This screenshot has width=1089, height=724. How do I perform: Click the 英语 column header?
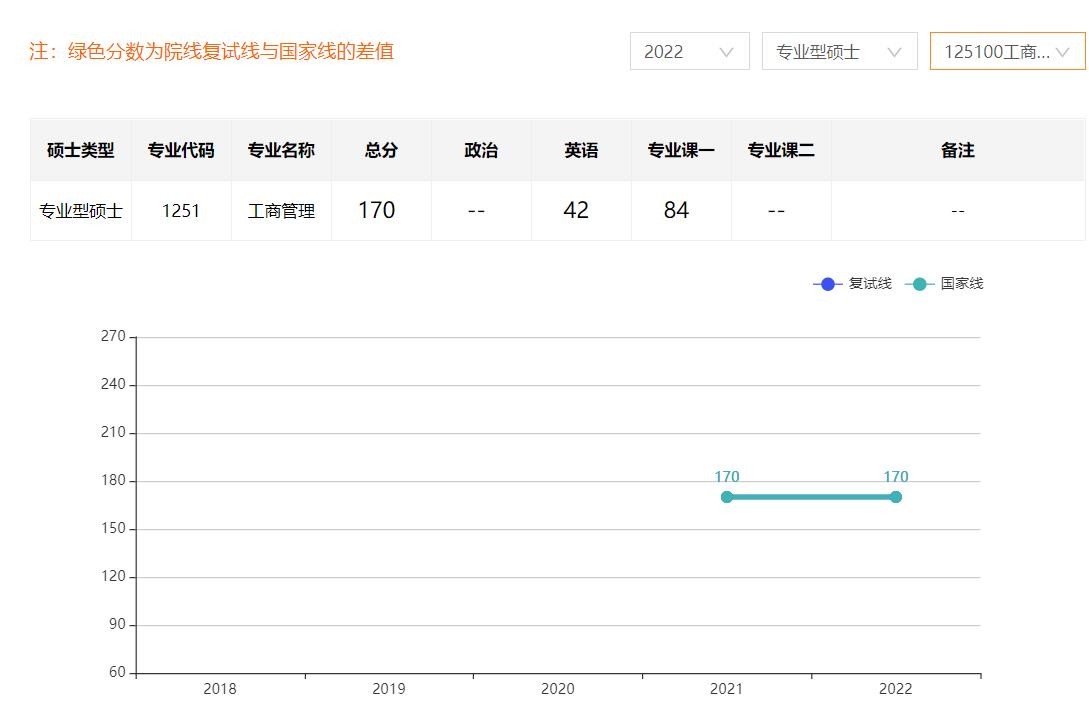click(581, 150)
